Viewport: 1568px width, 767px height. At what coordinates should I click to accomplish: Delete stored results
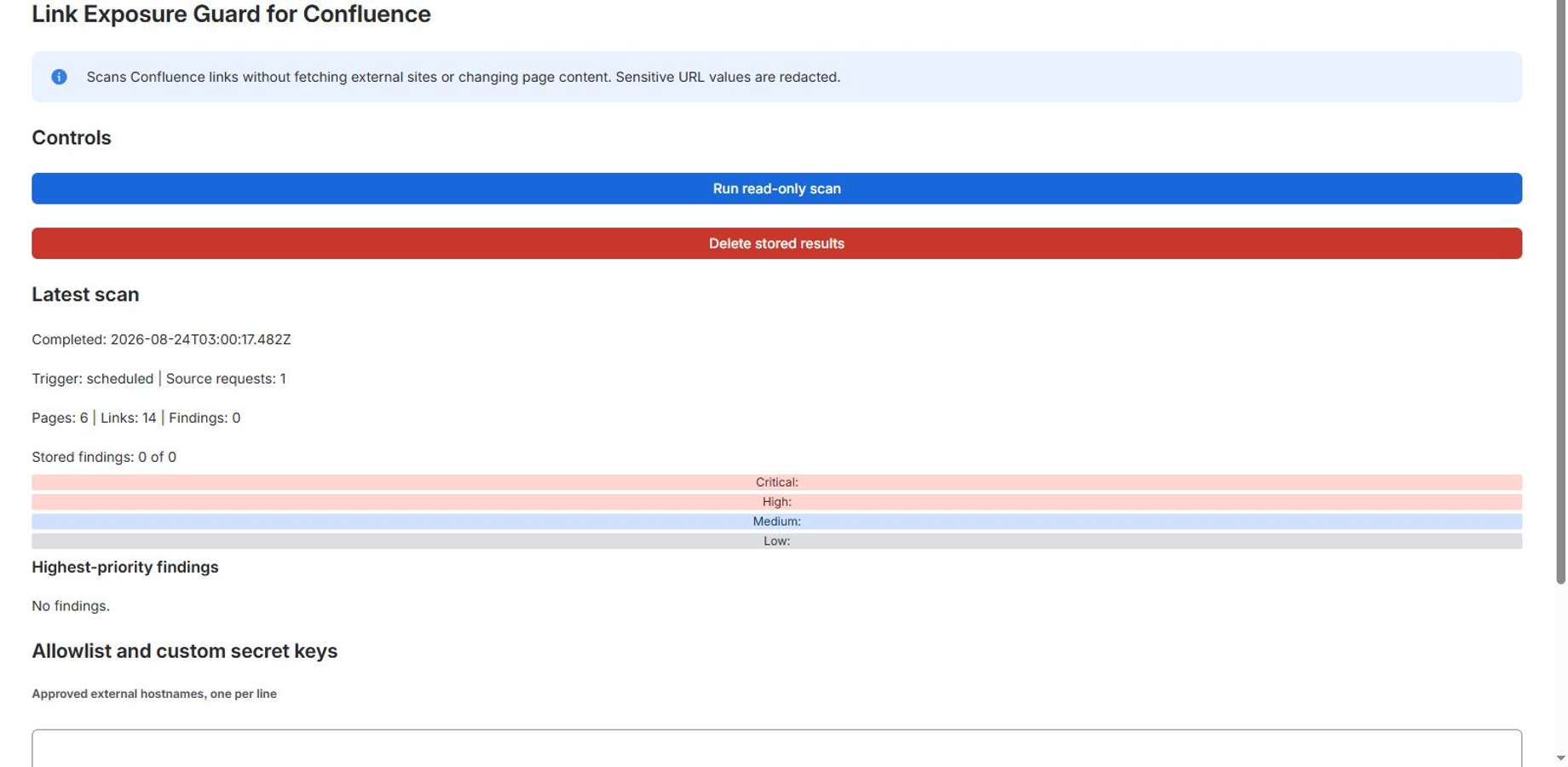click(x=776, y=243)
